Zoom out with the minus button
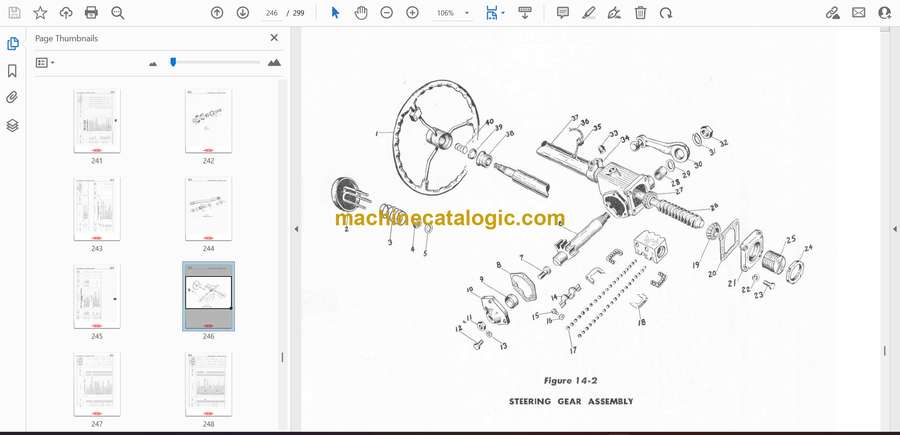The image size is (900, 435). (387, 13)
